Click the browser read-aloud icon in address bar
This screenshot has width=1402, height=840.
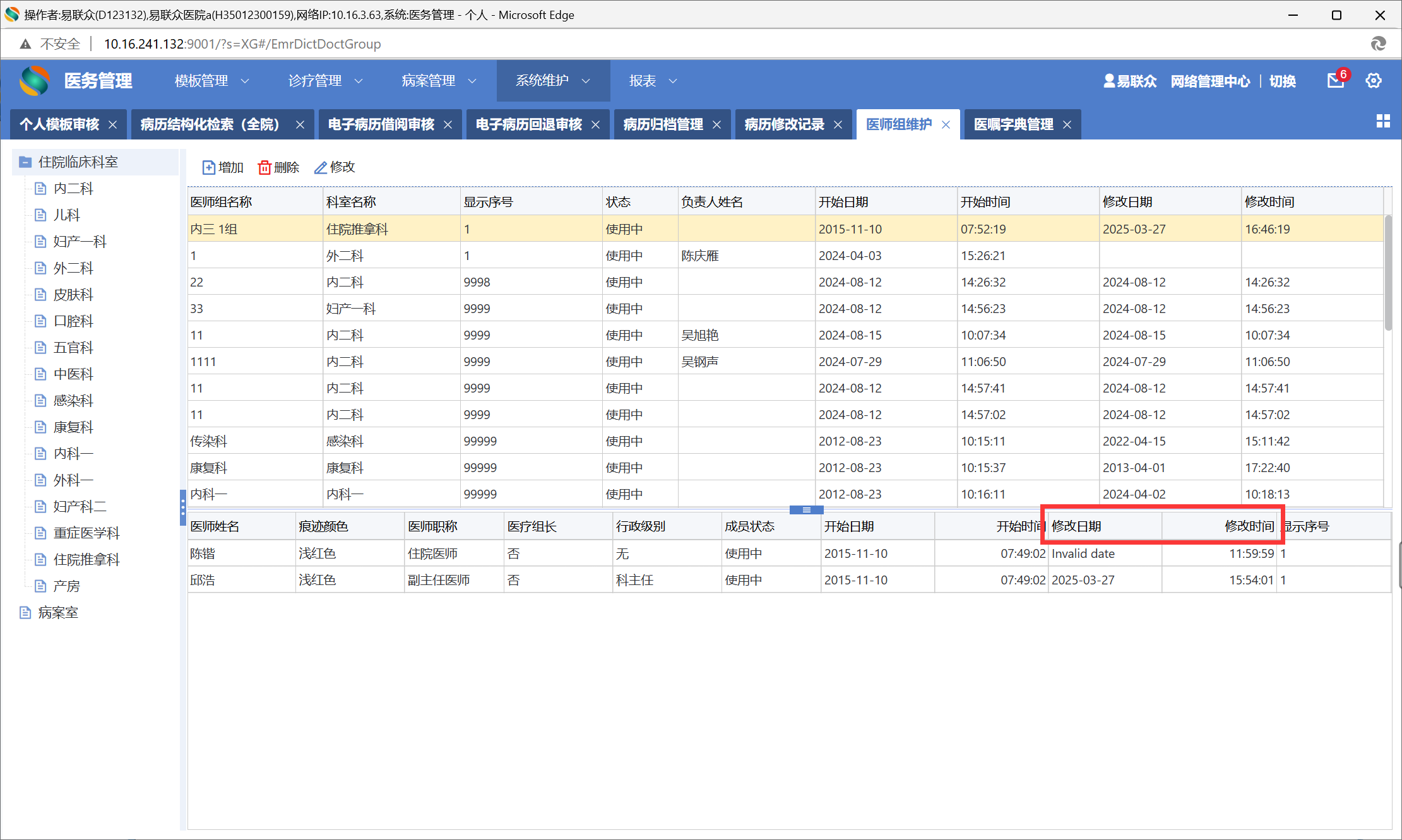point(1378,44)
